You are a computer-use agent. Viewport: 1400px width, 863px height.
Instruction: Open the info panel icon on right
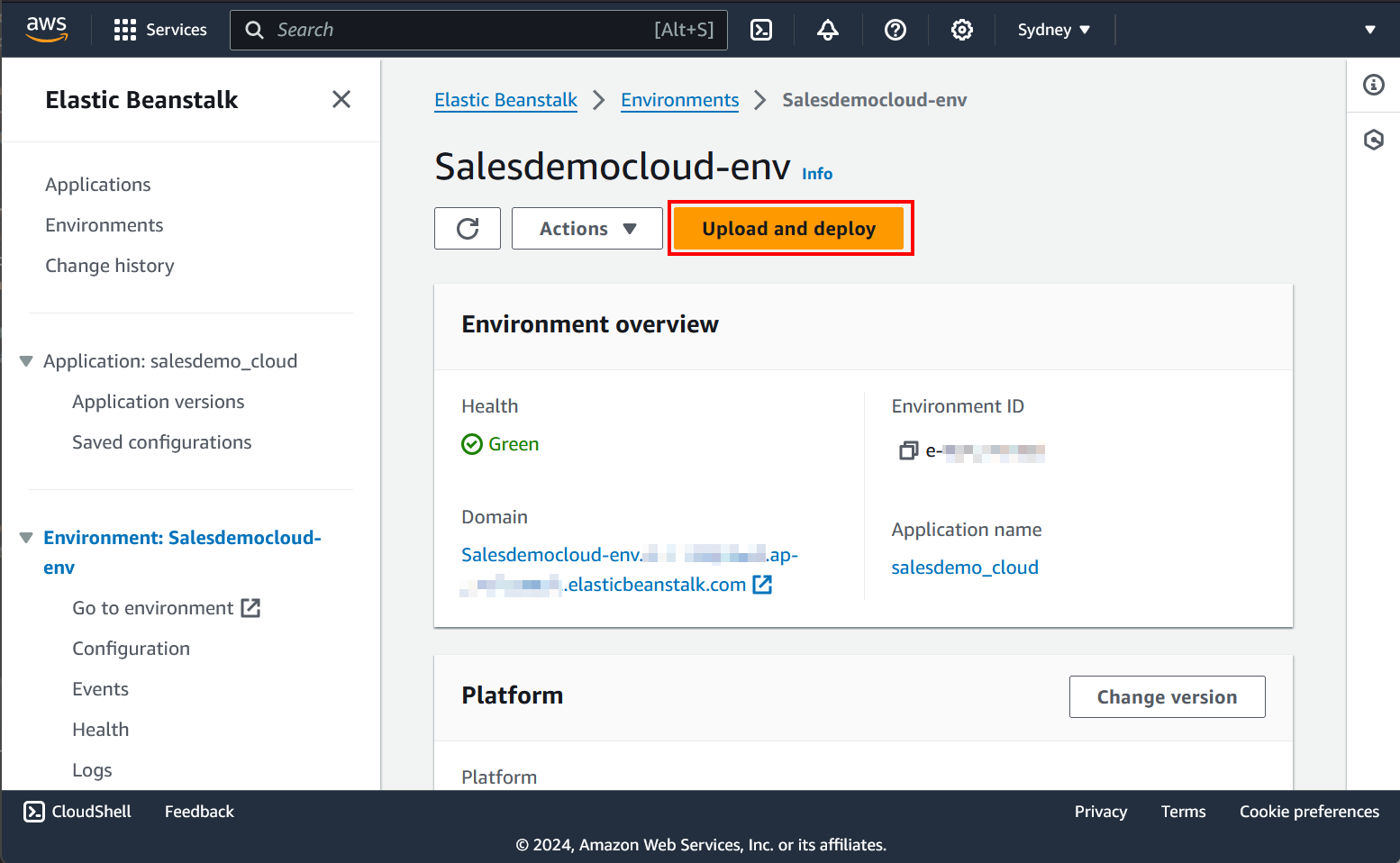[1373, 85]
